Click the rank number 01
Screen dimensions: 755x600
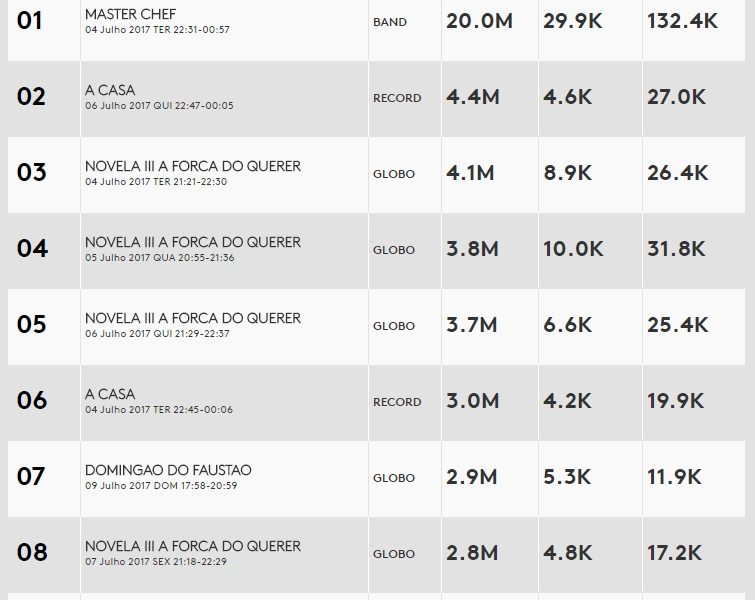30,21
